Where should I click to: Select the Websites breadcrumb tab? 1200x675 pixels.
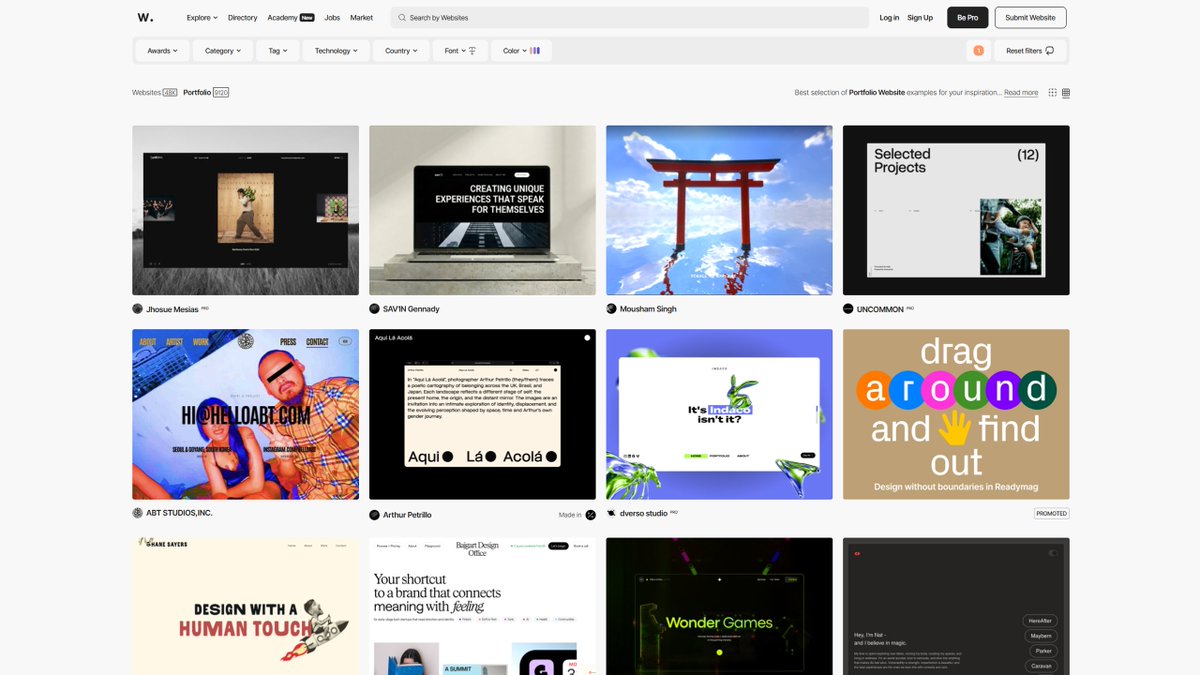[x=155, y=92]
